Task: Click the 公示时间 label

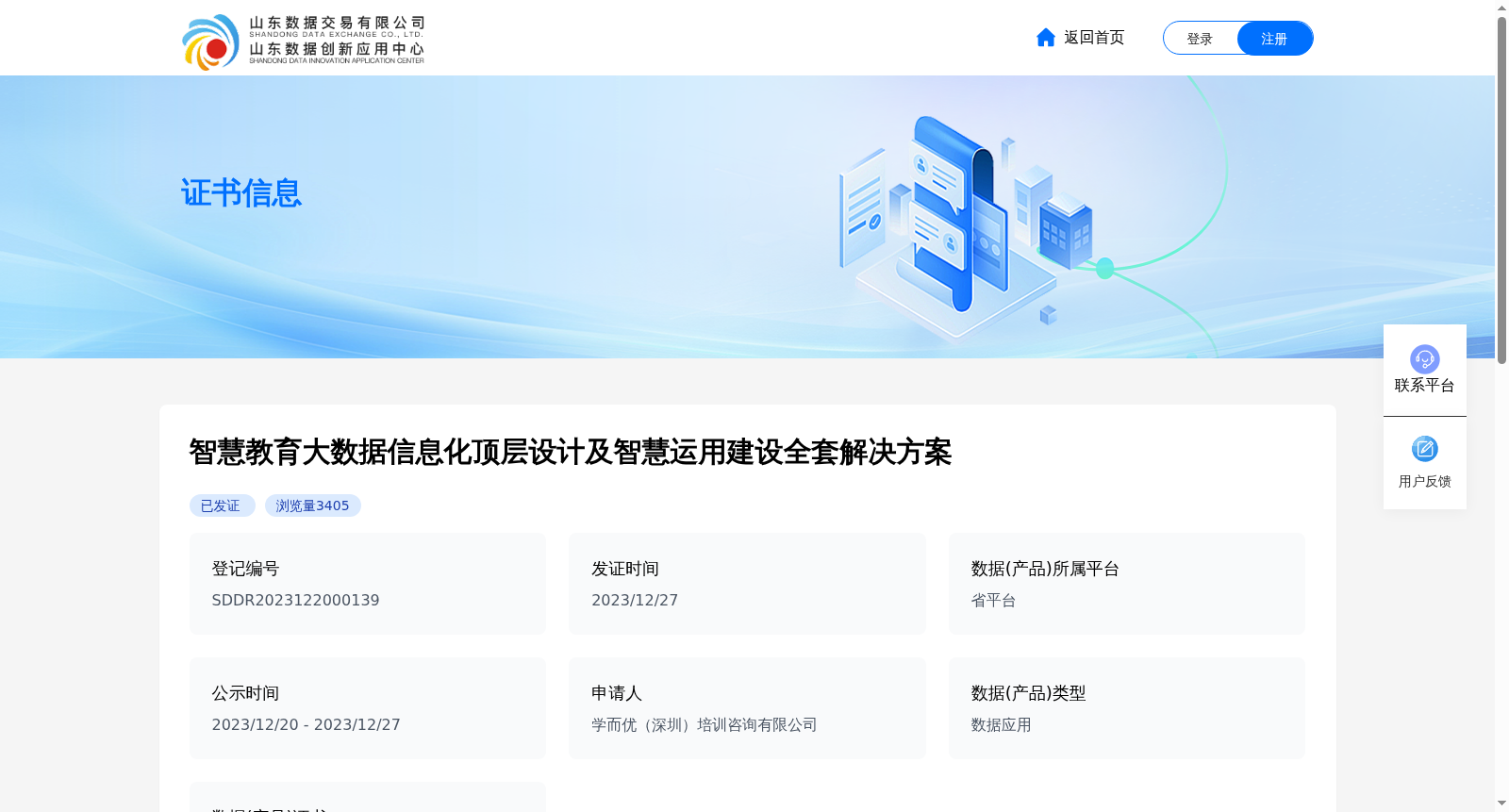Action: [x=245, y=693]
